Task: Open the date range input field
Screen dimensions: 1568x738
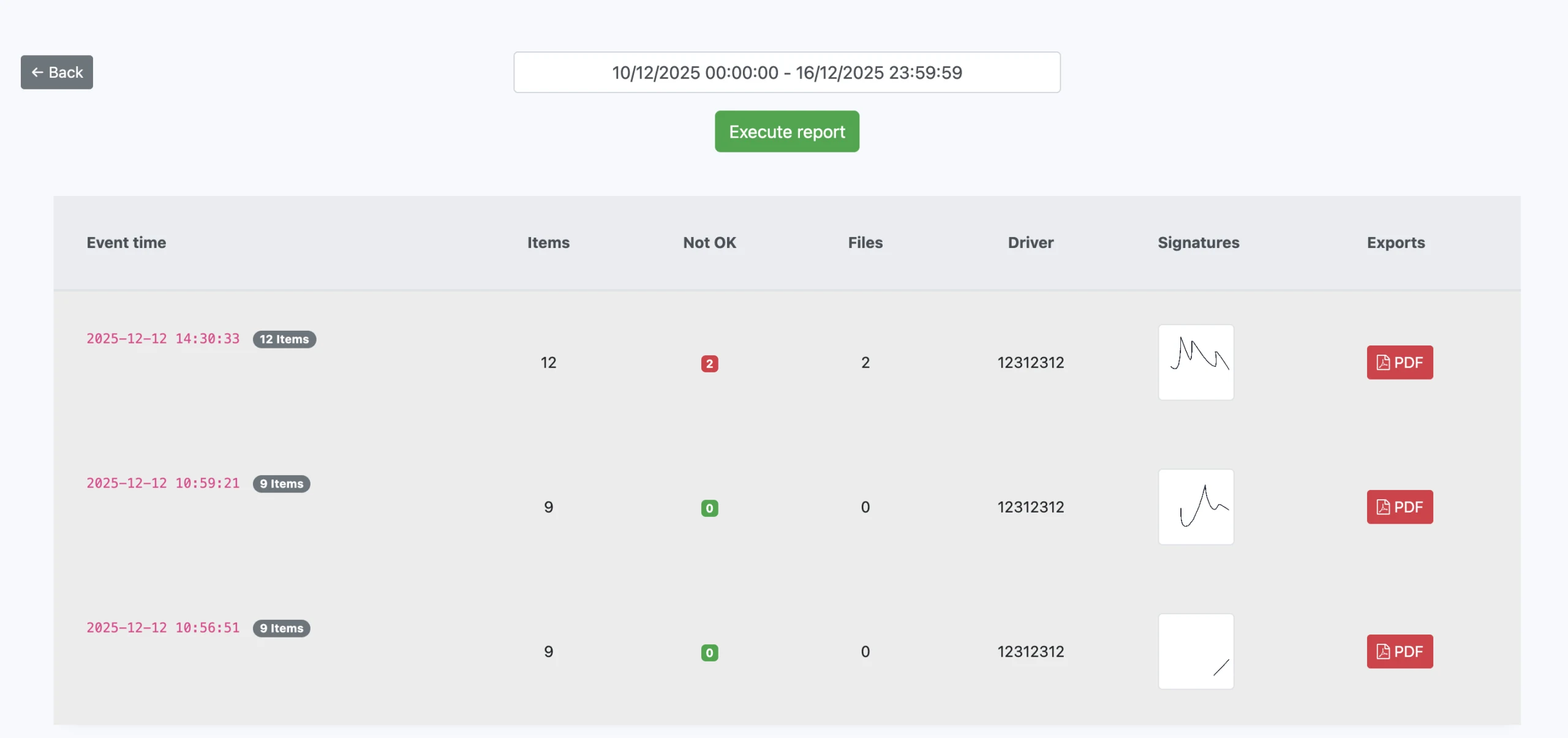Action: [787, 72]
